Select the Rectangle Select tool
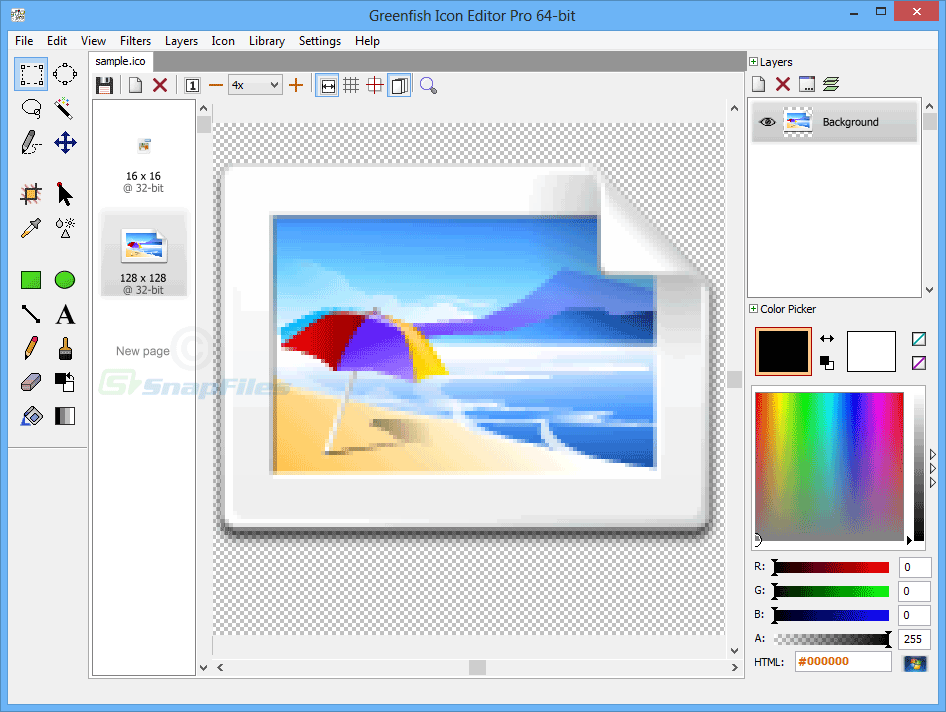Screen dimensions: 946x712 [x=31, y=74]
